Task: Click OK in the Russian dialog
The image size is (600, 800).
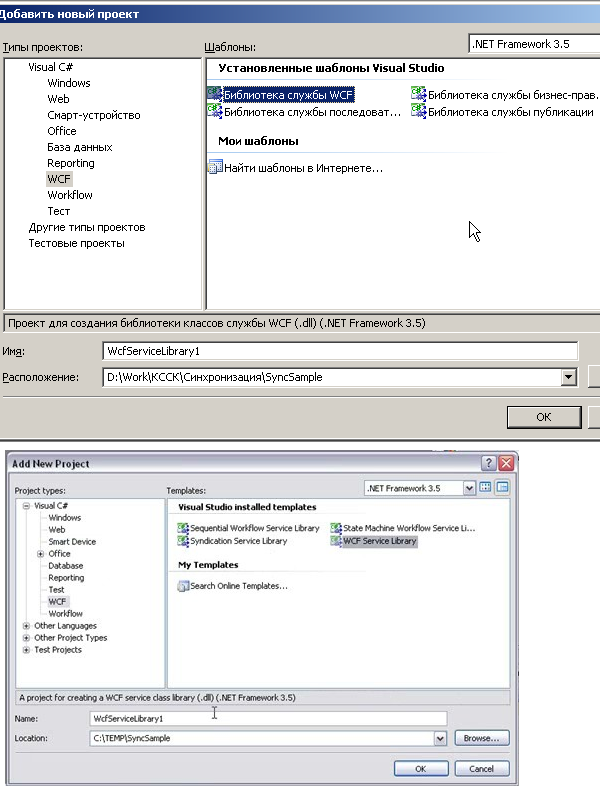Action: pos(544,417)
